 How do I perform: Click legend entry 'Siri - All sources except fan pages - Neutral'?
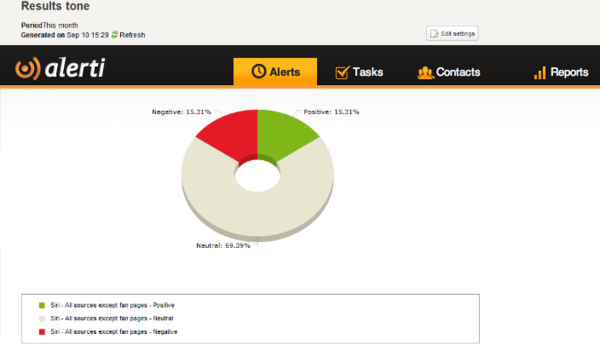pos(112,318)
